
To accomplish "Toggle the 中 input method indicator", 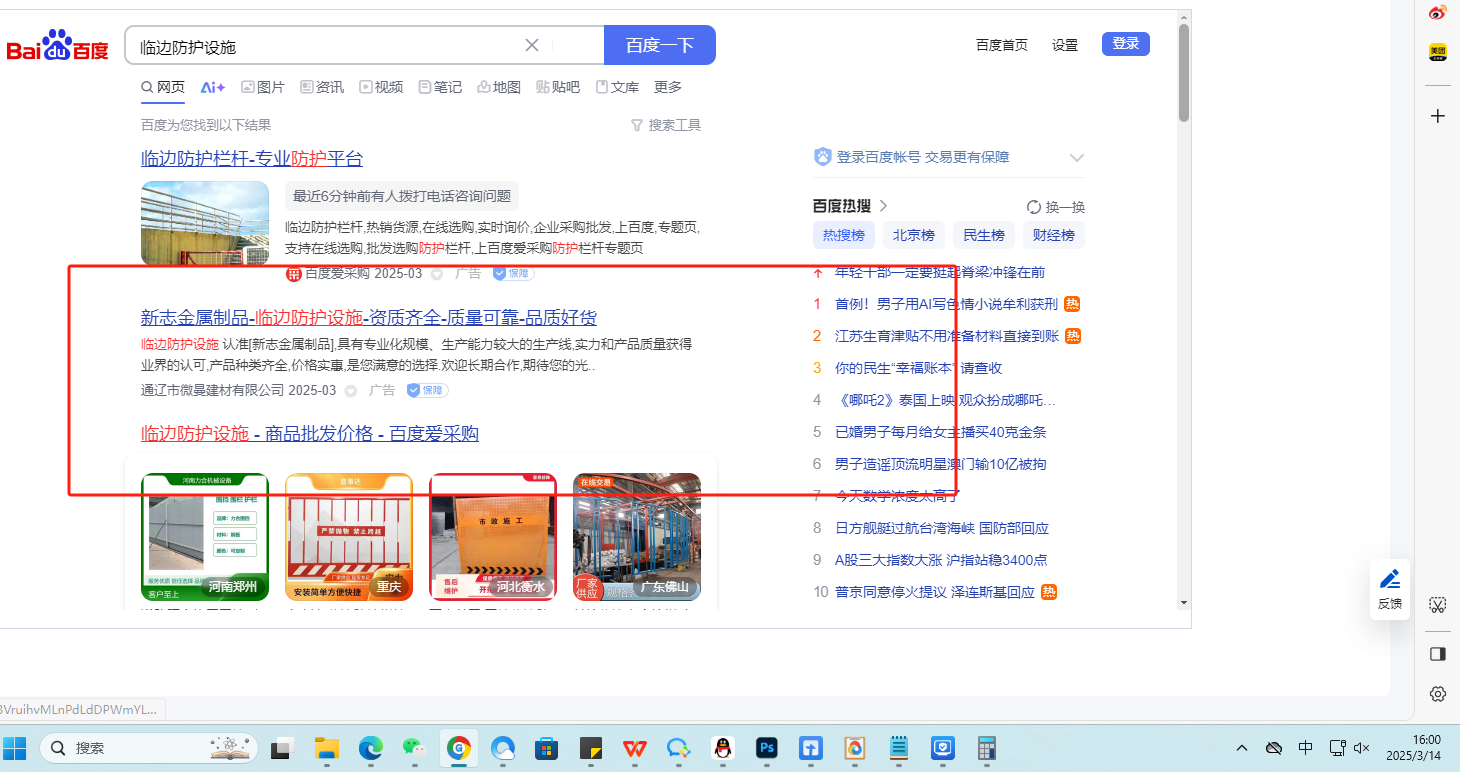I will (1305, 748).
